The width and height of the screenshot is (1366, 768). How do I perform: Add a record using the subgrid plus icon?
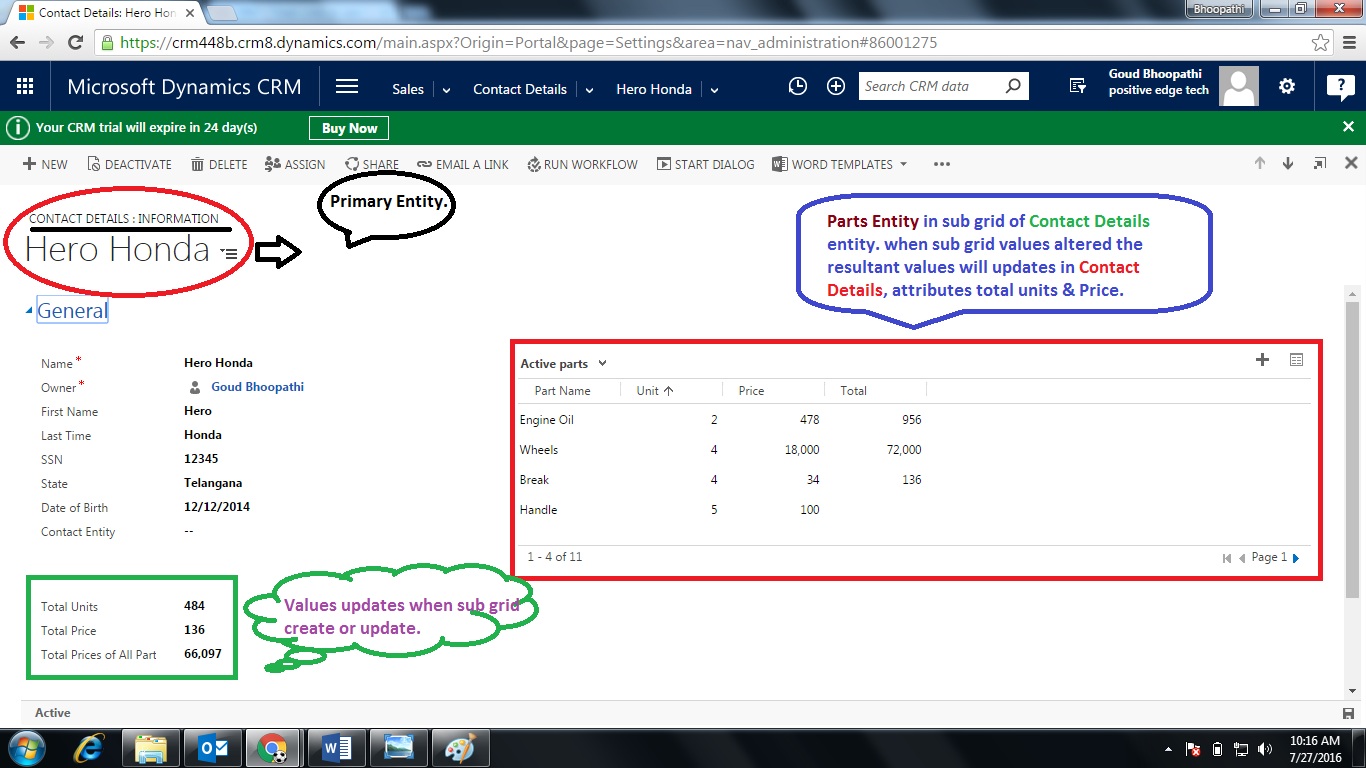(1262, 360)
